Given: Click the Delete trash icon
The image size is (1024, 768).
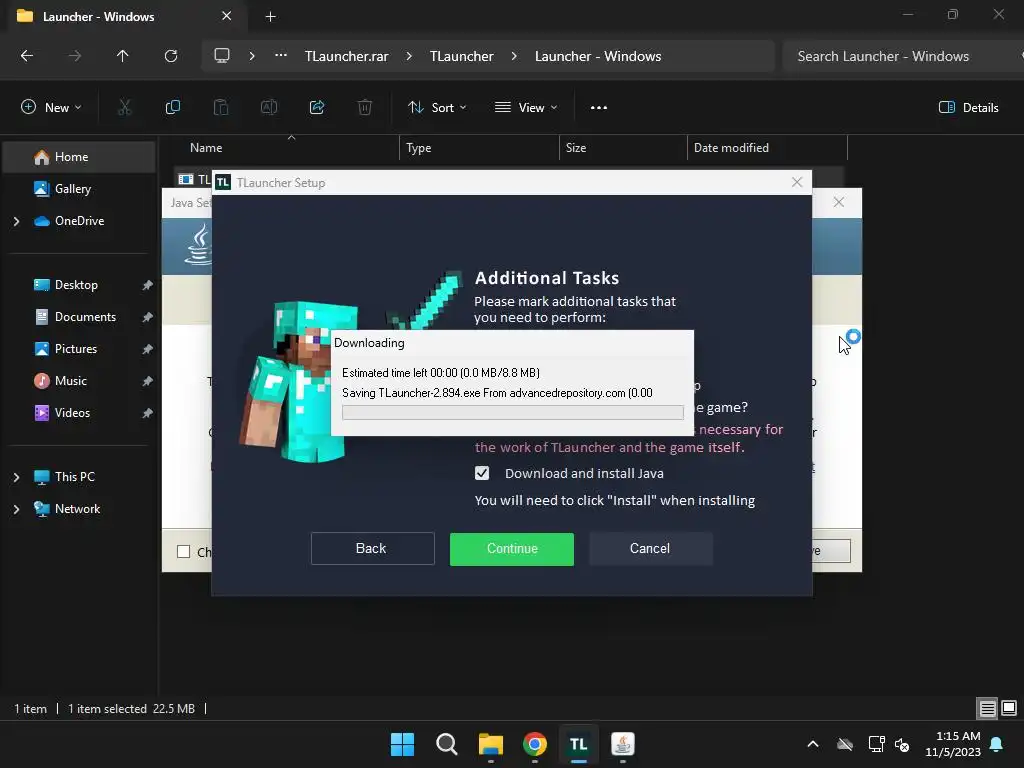Looking at the screenshot, I should [x=365, y=108].
